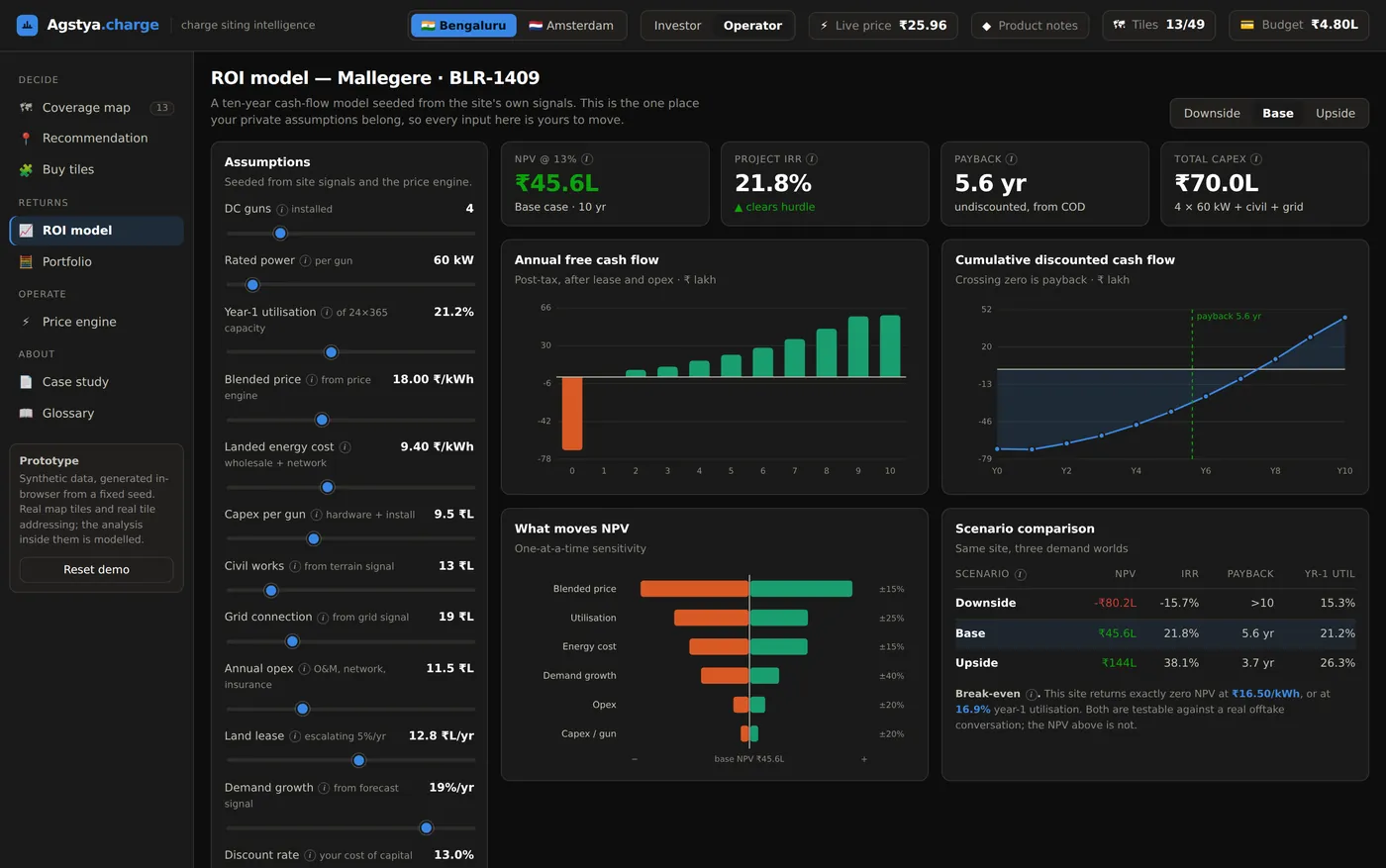Open Recommendation page

pos(97,139)
